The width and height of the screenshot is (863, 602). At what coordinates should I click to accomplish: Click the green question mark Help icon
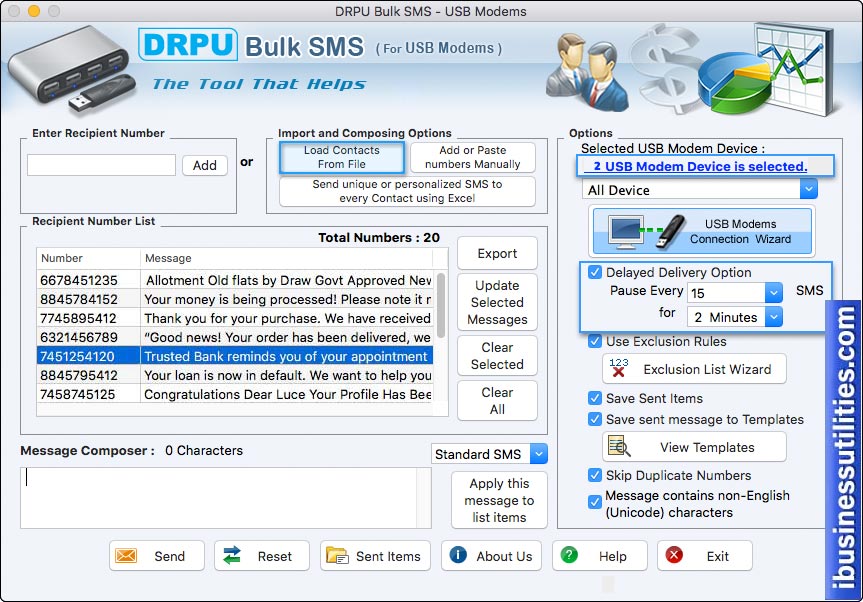pyautogui.click(x=569, y=555)
